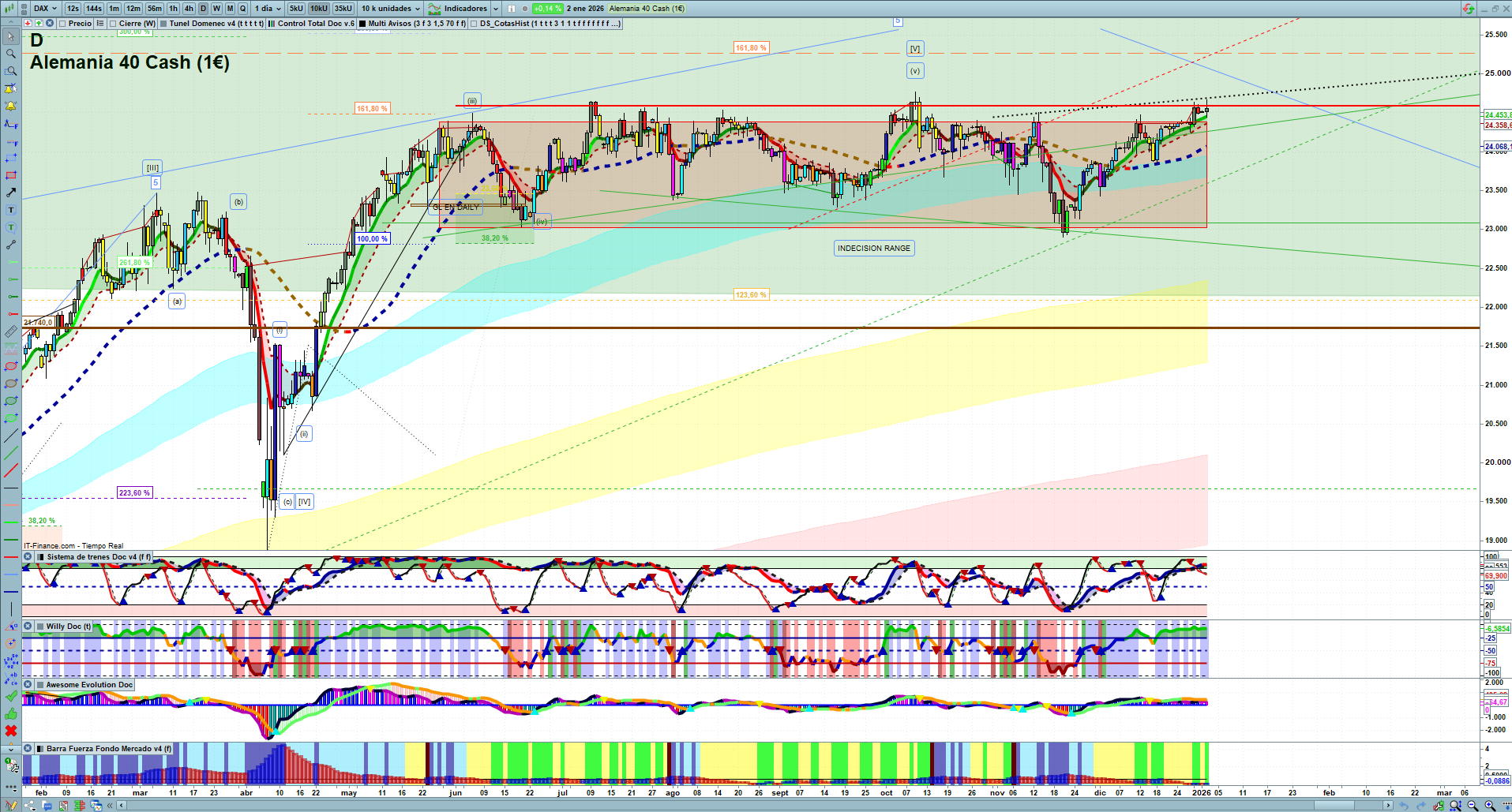Select the 35kU units button
This screenshot has width=1512, height=812.
343,9
